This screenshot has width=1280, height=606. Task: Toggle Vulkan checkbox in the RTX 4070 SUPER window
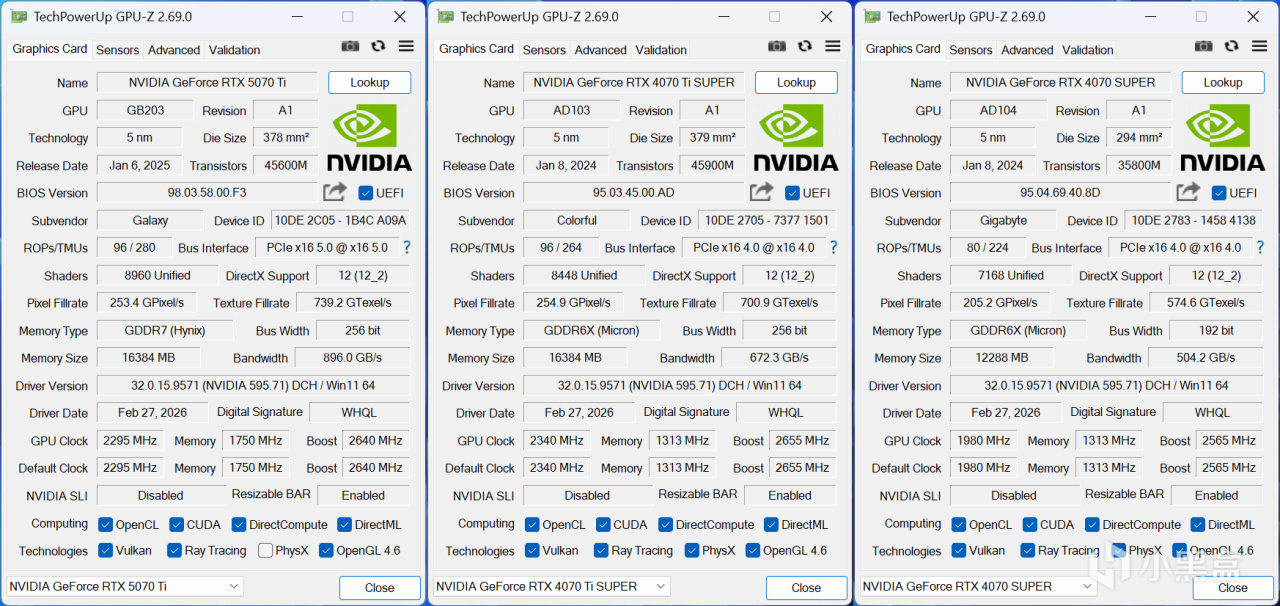click(959, 550)
